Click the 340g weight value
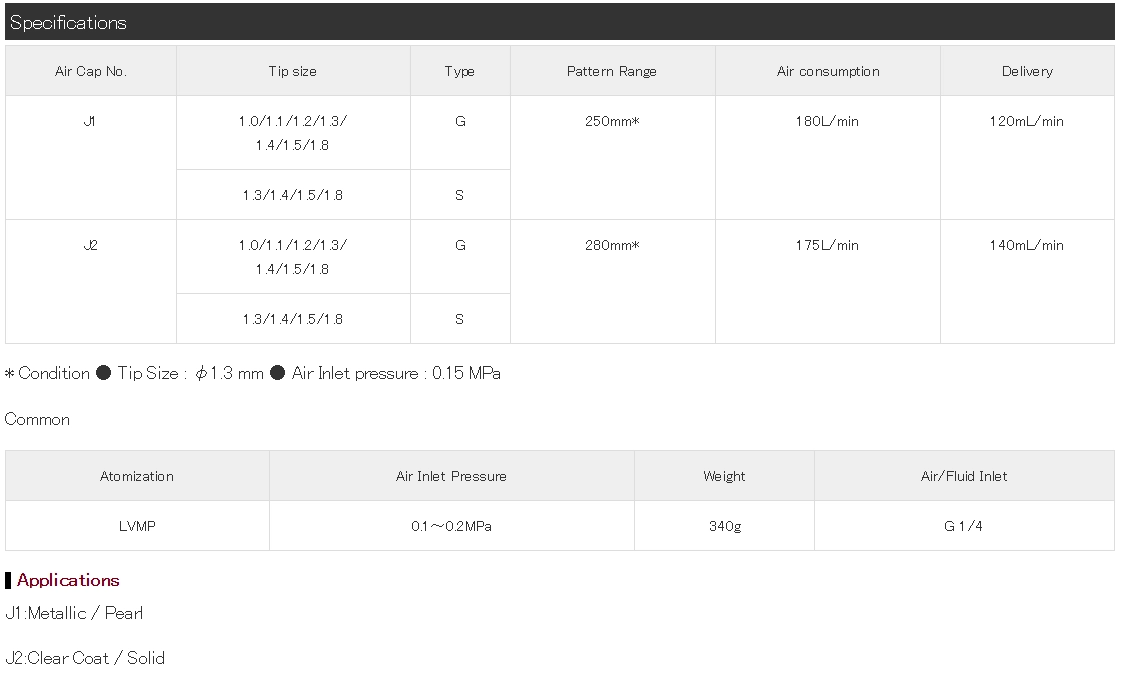 tap(724, 526)
